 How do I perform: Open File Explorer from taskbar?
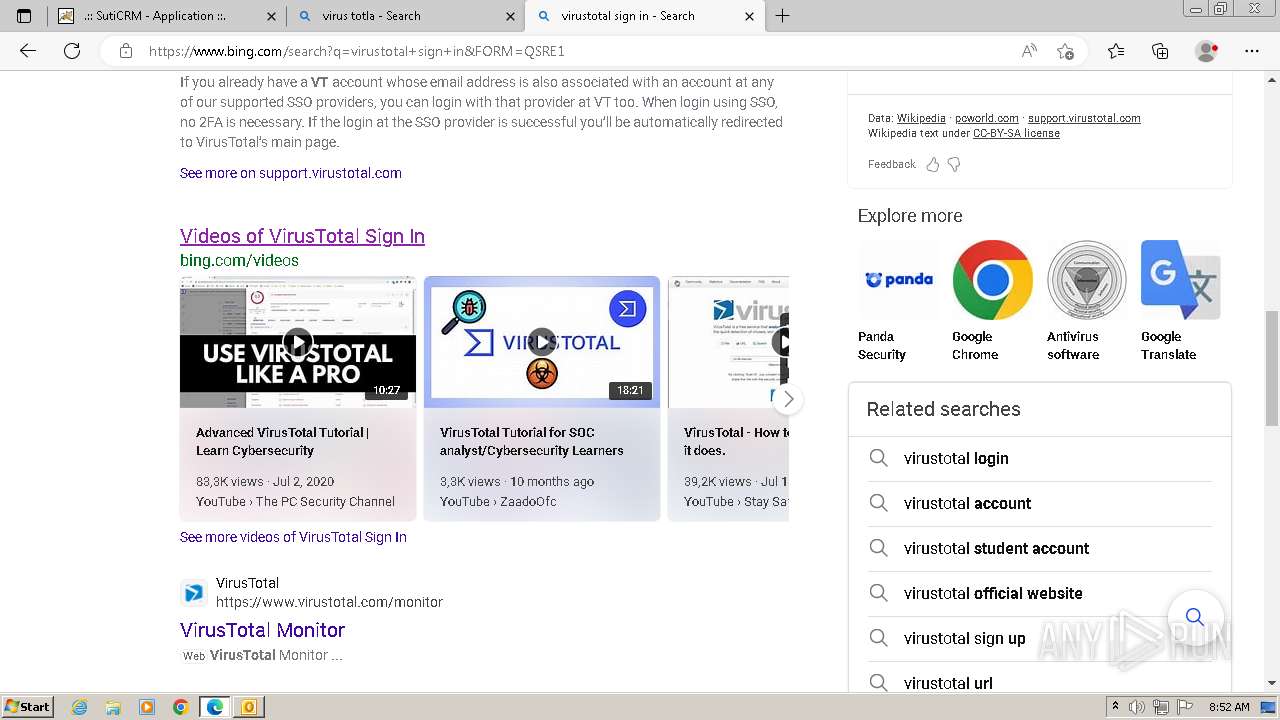point(113,707)
